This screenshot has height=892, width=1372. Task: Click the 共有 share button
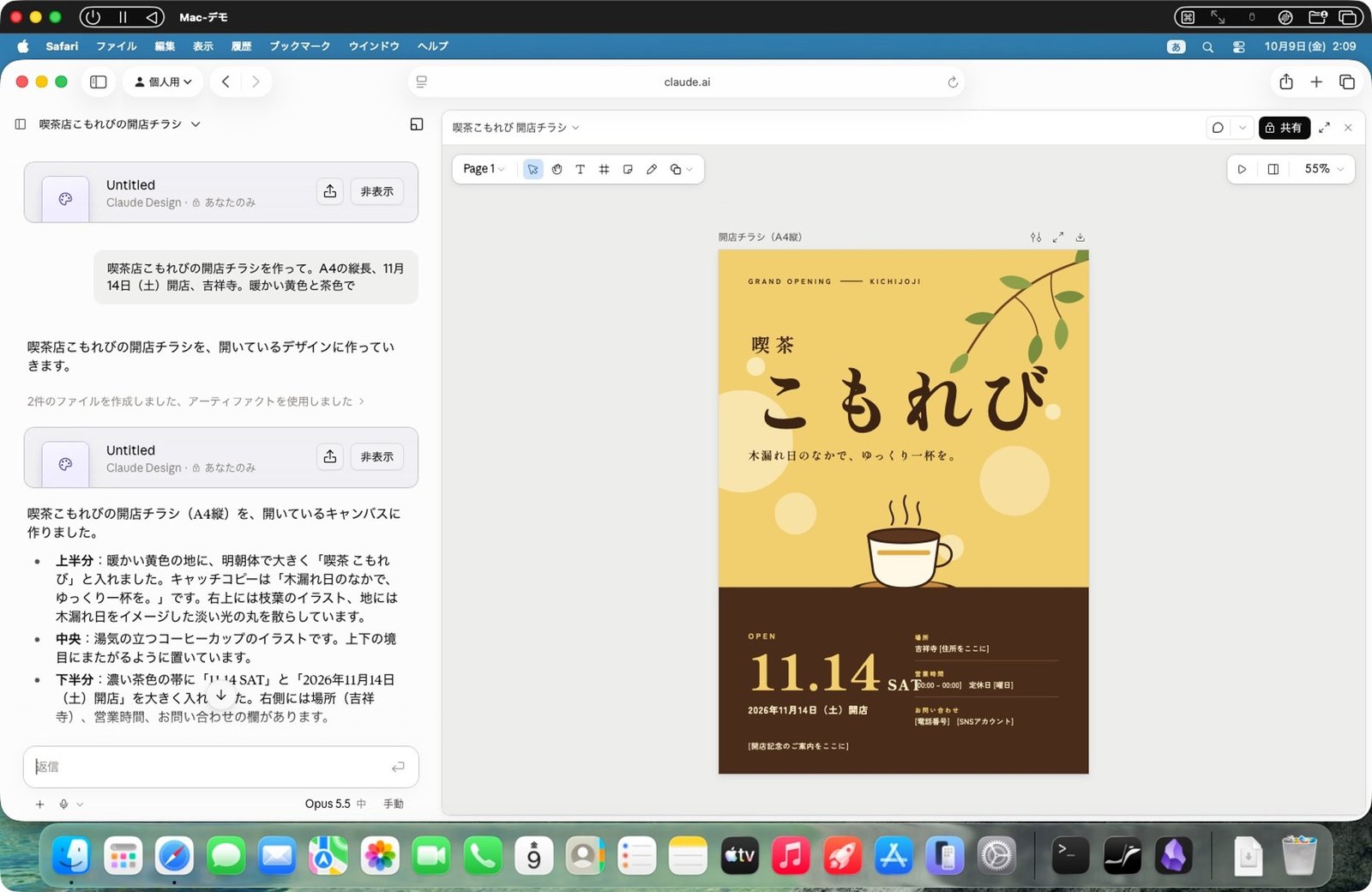click(x=1284, y=128)
